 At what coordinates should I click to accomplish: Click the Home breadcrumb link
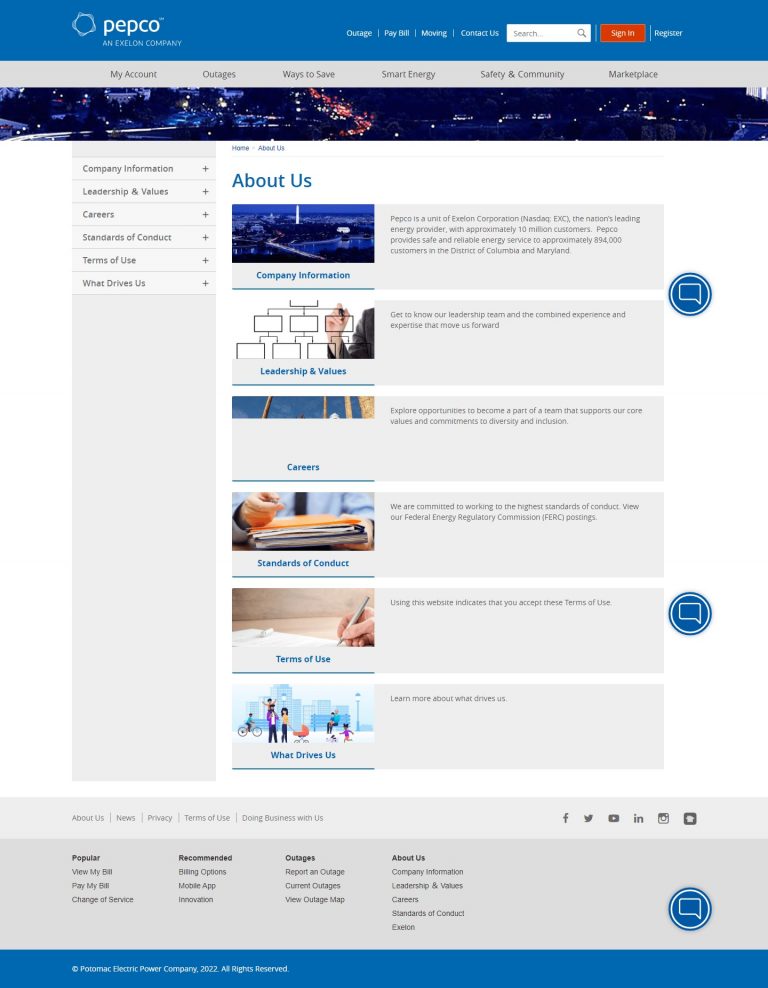click(240, 148)
